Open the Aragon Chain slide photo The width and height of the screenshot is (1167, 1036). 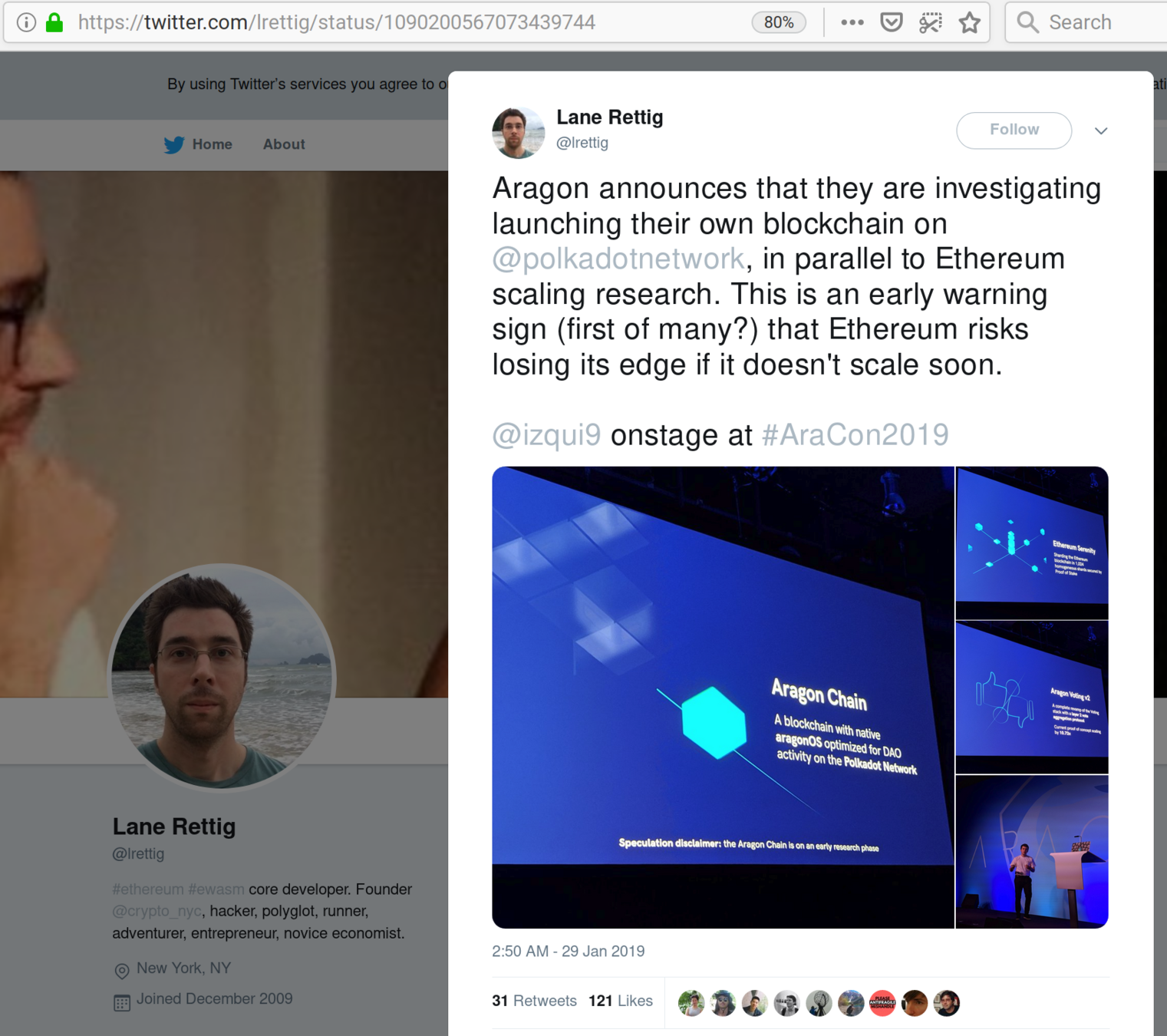723,698
